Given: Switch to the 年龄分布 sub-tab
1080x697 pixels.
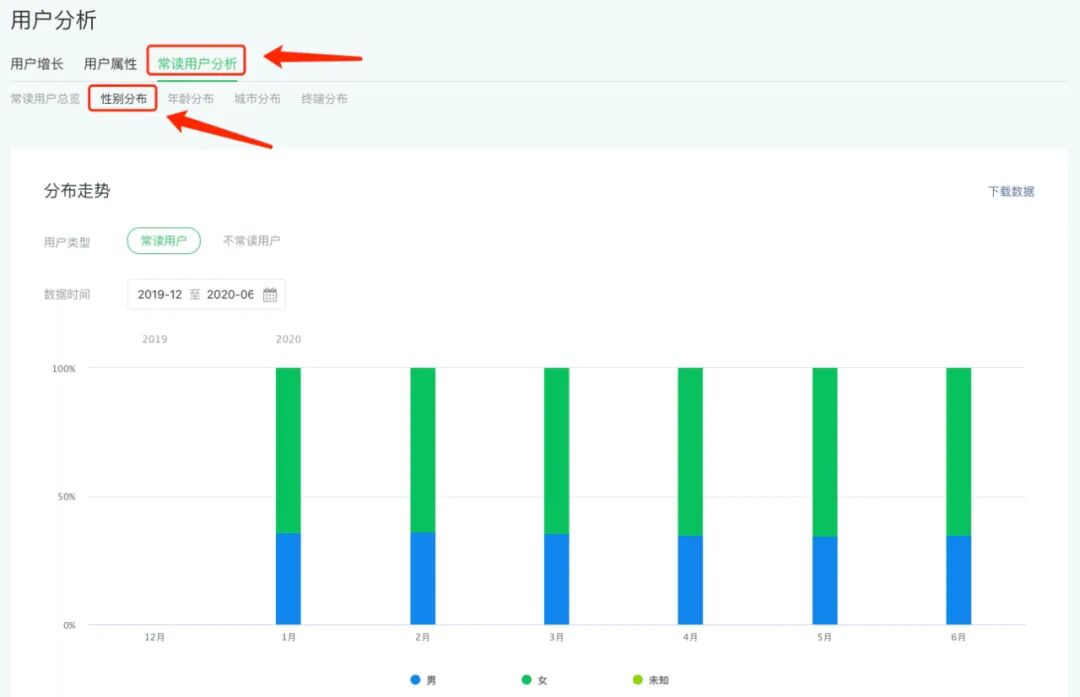Looking at the screenshot, I should click(191, 98).
